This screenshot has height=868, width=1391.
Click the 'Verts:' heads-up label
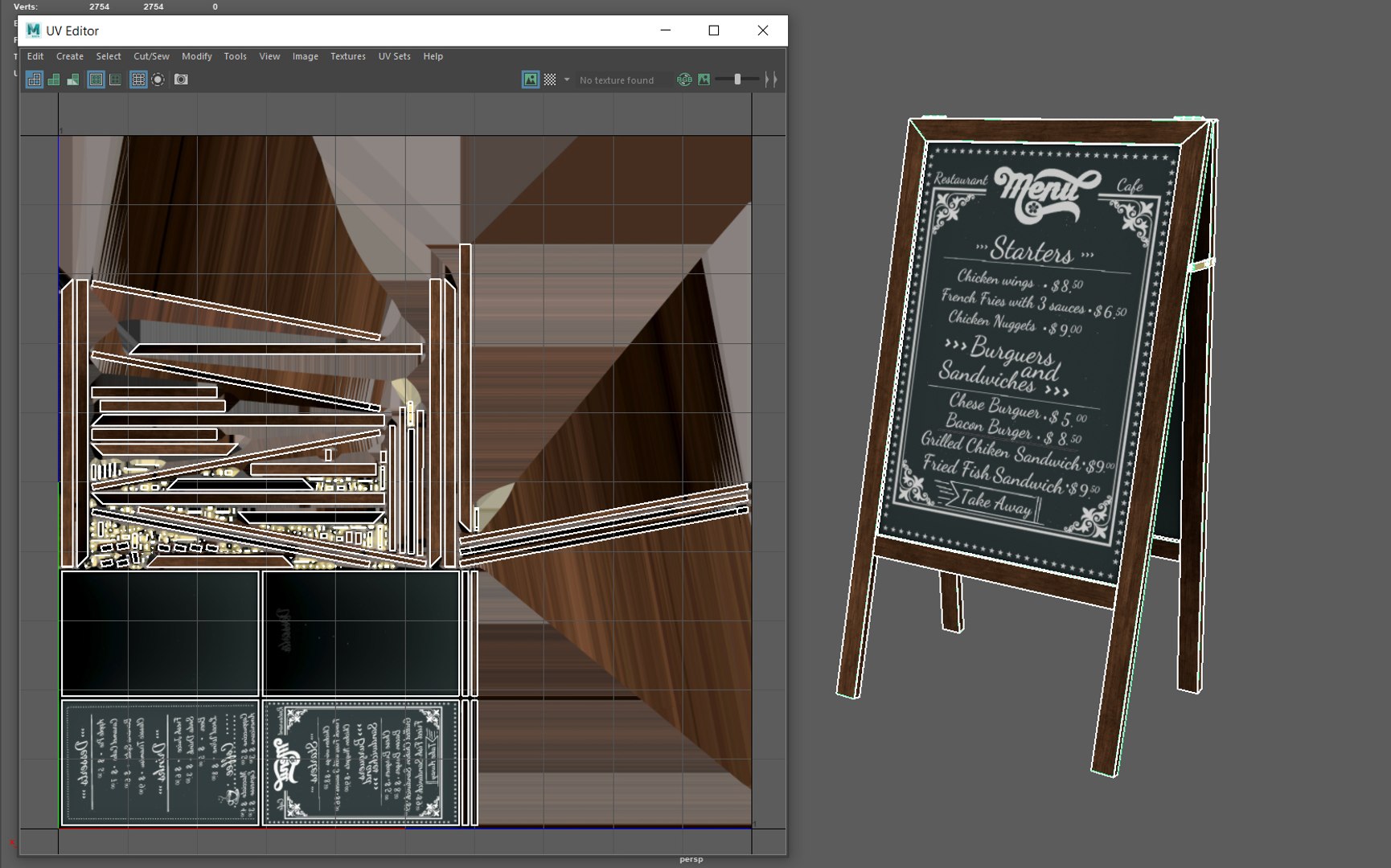(x=26, y=6)
